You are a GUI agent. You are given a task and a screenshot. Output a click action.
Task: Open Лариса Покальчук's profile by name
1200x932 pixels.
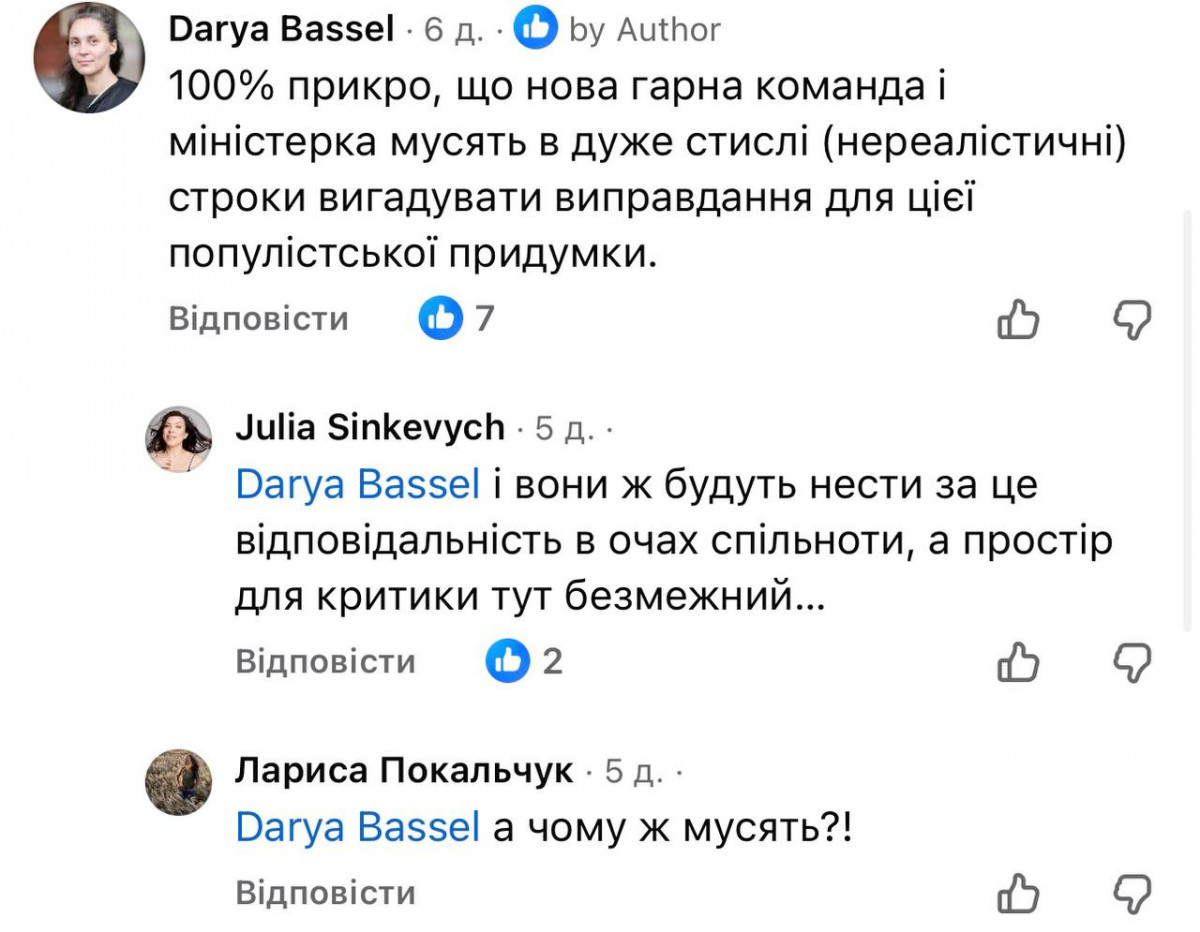[x=404, y=771]
